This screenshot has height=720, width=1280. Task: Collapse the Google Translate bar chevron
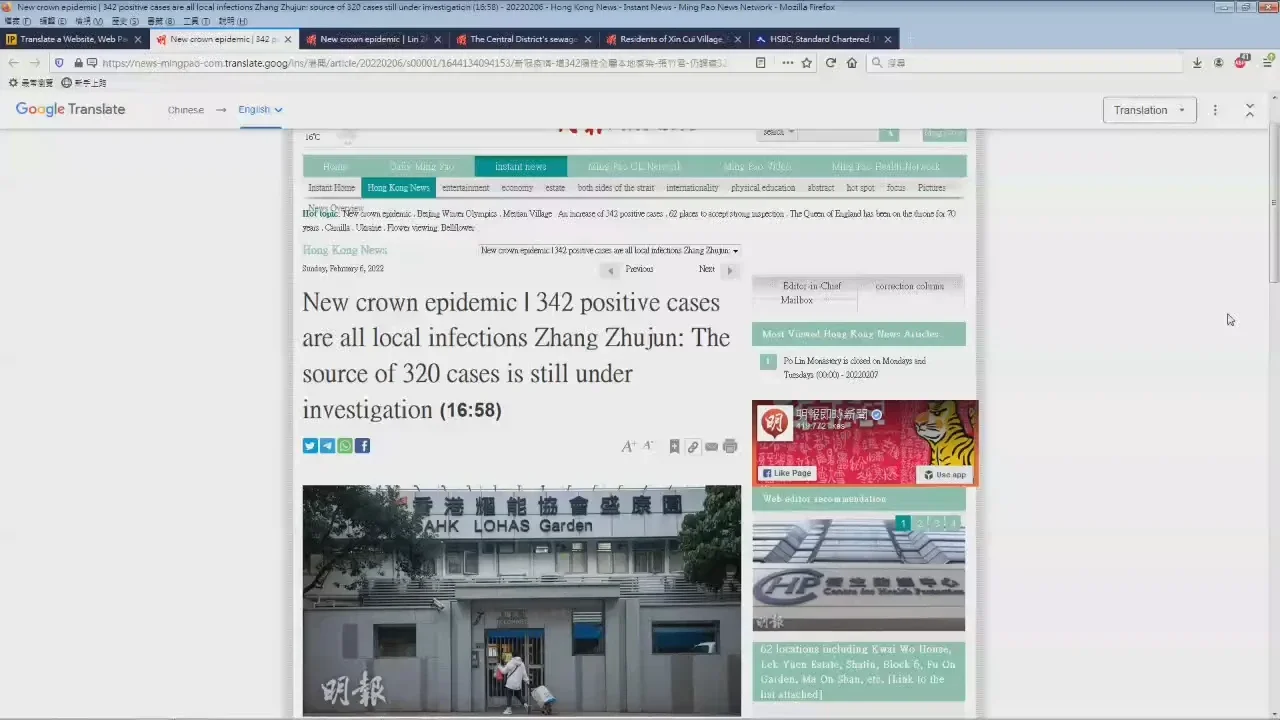pos(1250,110)
